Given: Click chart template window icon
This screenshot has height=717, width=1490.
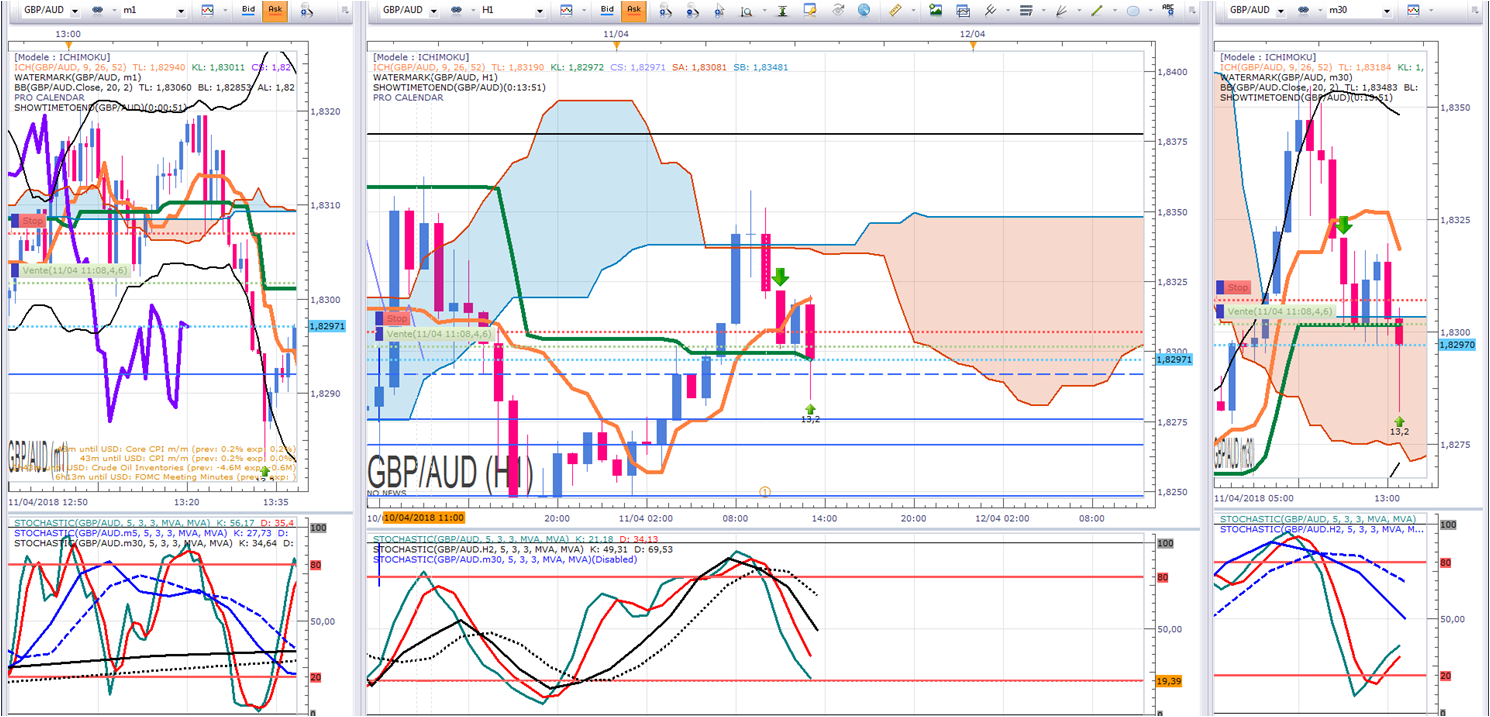Looking at the screenshot, I should pyautogui.click(x=963, y=10).
